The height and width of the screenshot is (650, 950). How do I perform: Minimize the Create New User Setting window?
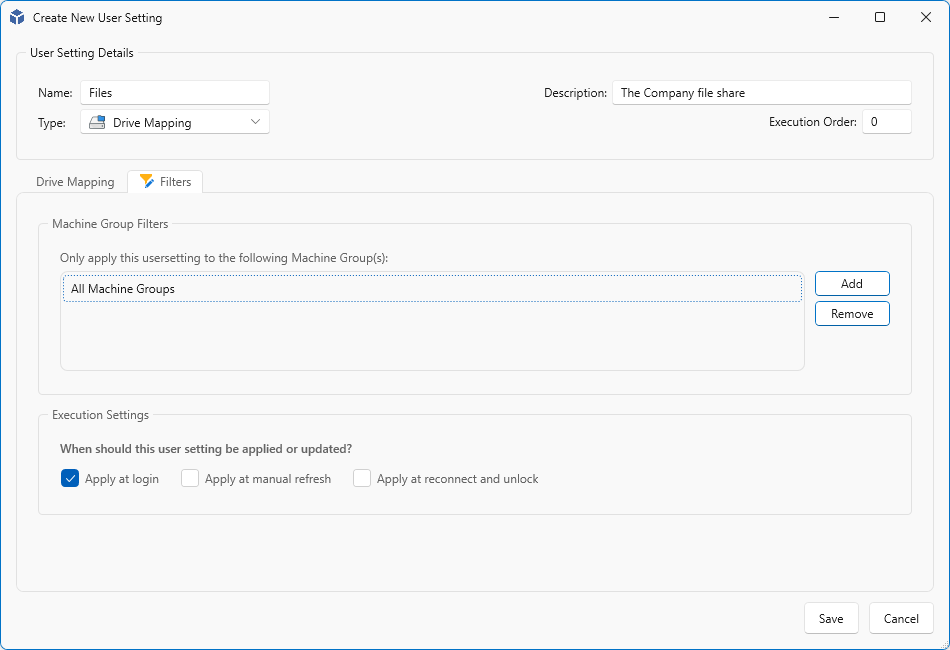pyautogui.click(x=833, y=17)
